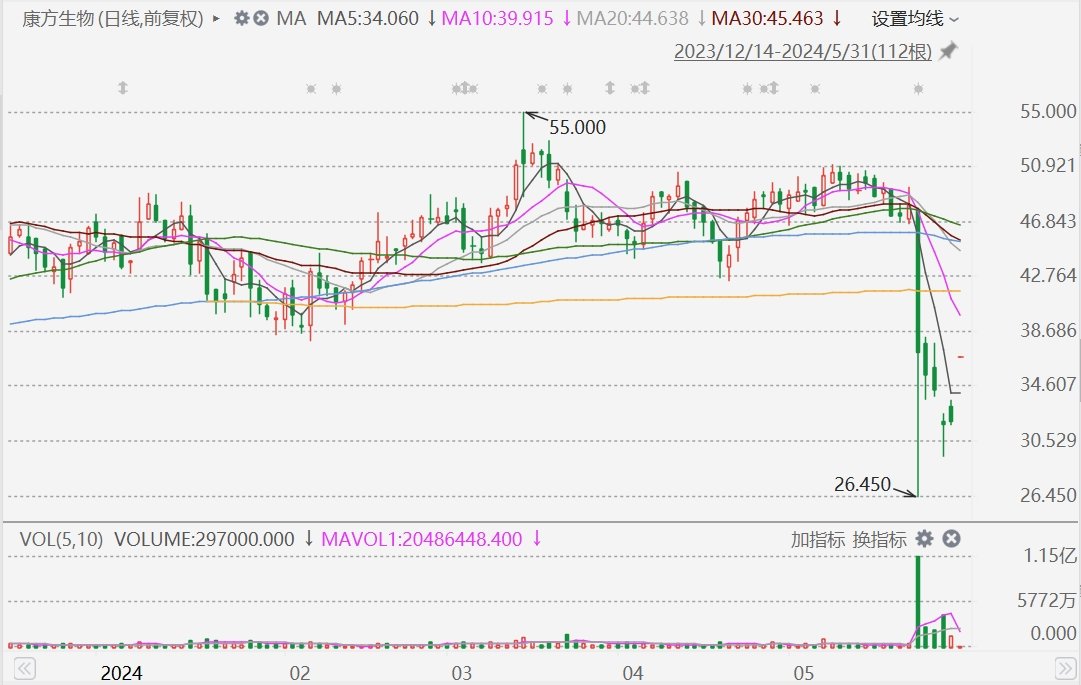Click 换指标 to switch indicator
1081x685 pixels.
point(879,539)
